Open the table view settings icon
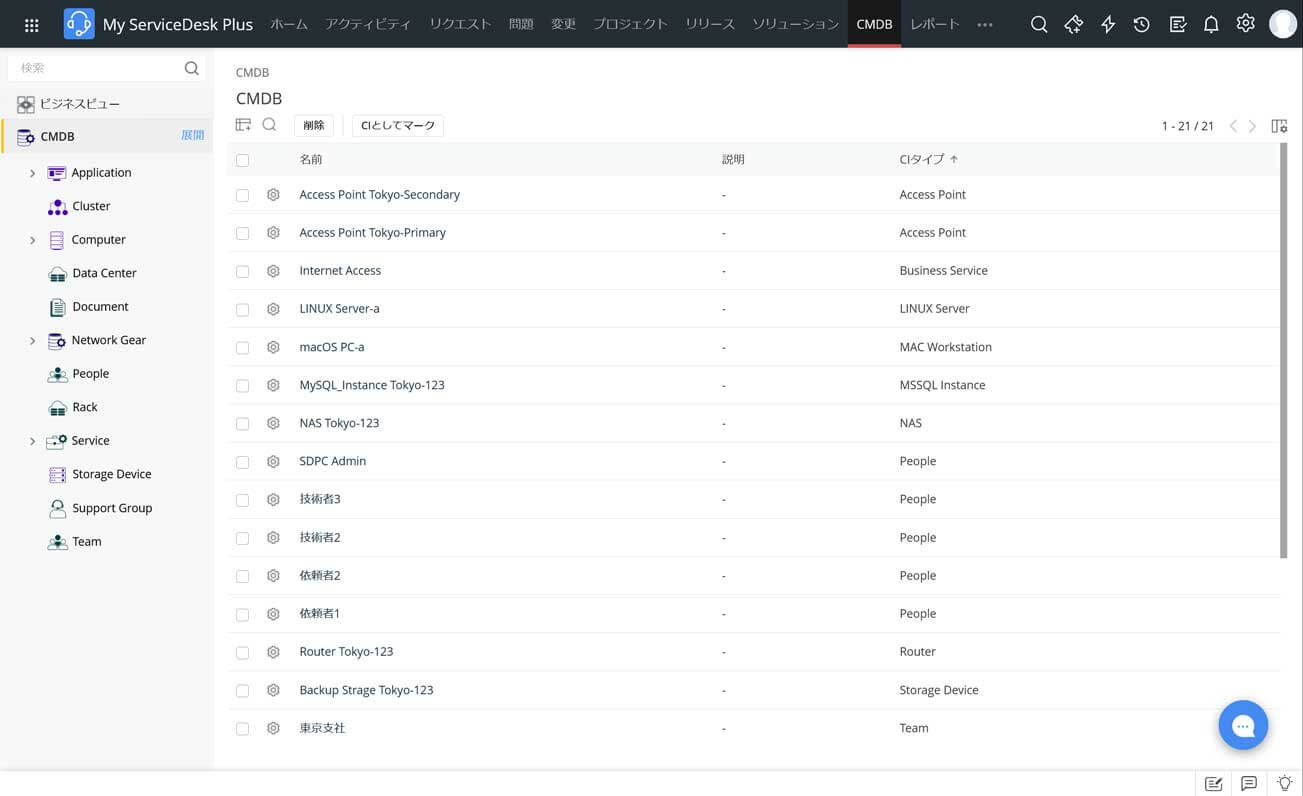 [243, 125]
